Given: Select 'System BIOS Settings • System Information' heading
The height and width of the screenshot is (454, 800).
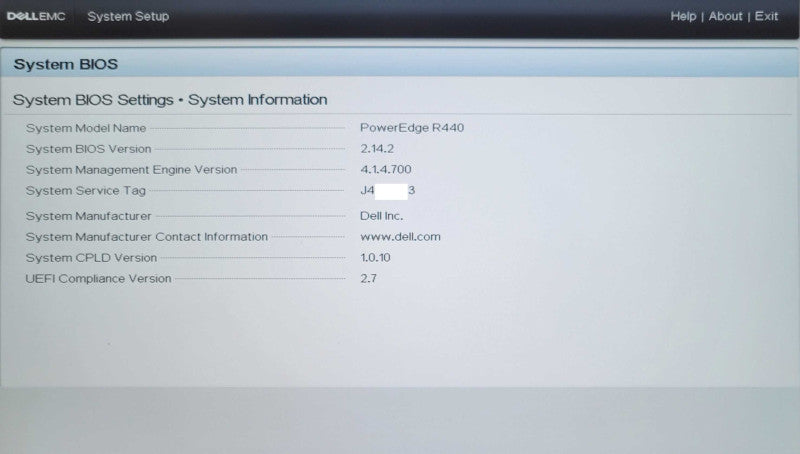Looking at the screenshot, I should click(170, 99).
